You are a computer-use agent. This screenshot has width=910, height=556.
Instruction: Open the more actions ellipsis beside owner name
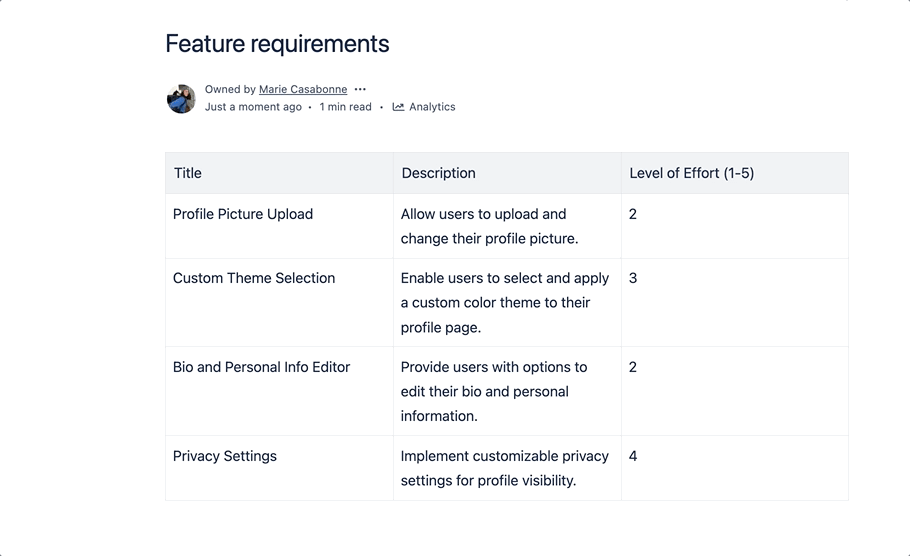(360, 90)
